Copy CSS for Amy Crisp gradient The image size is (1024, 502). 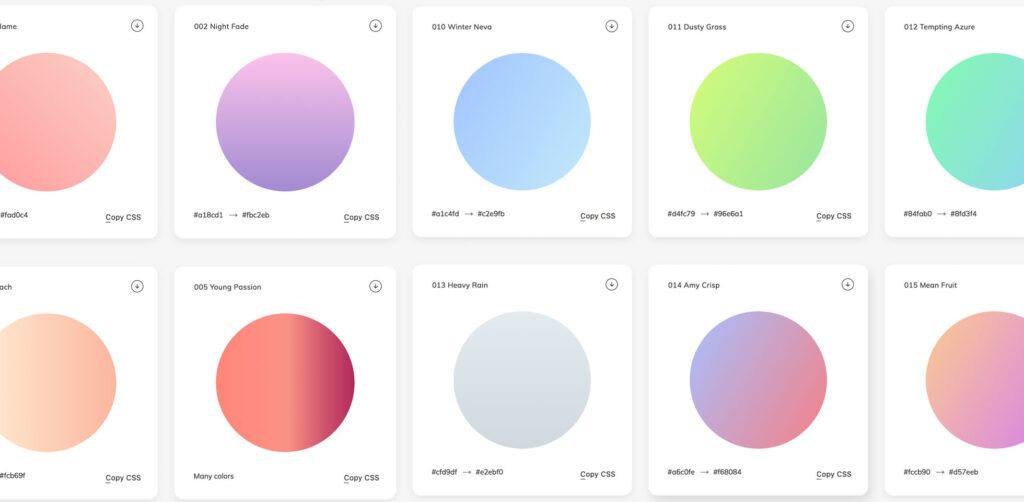click(834, 475)
